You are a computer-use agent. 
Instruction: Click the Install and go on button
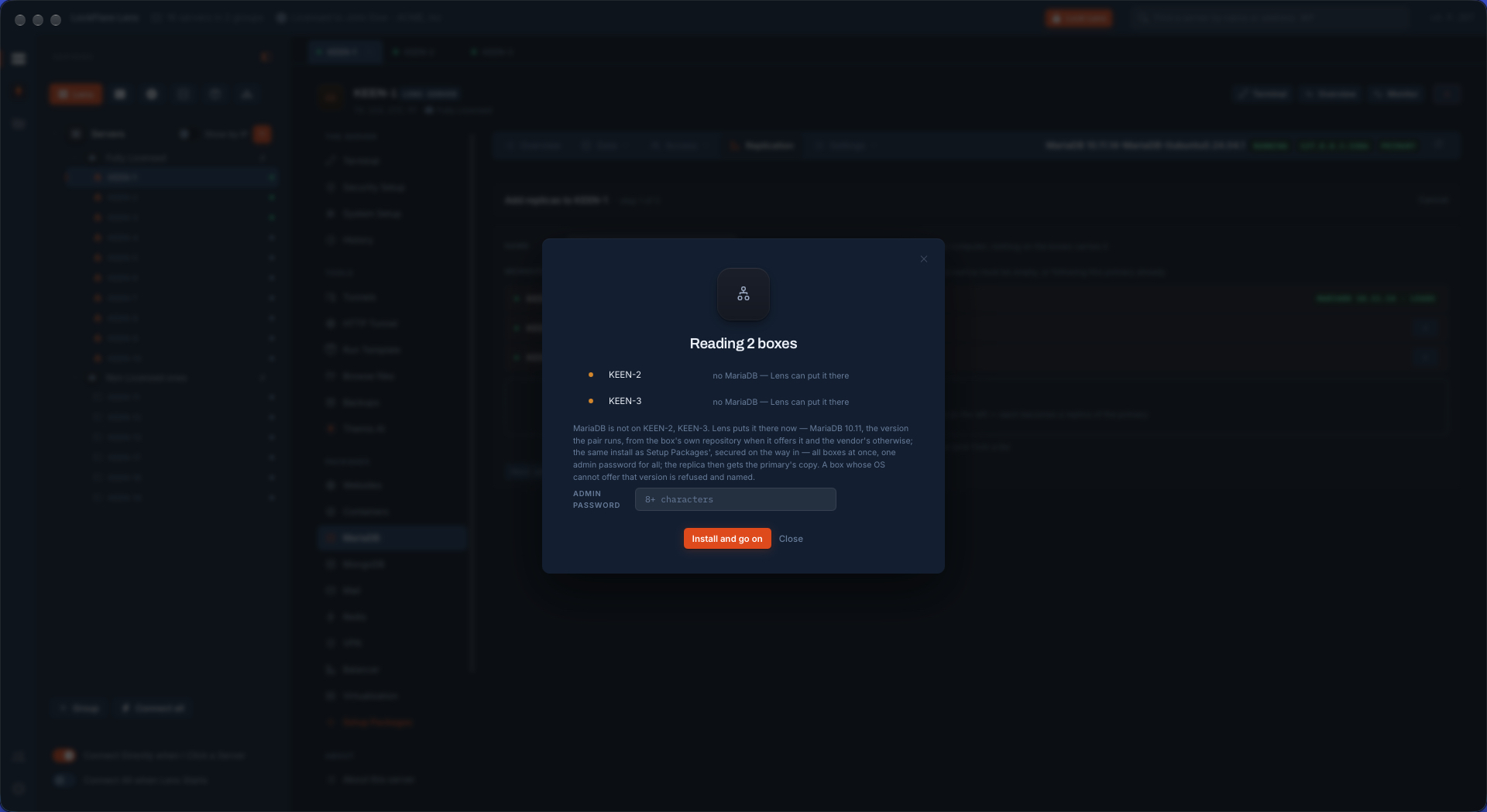[x=726, y=539]
